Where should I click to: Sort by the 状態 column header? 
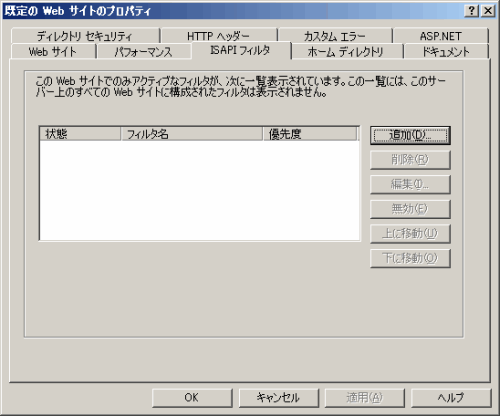click(x=80, y=134)
